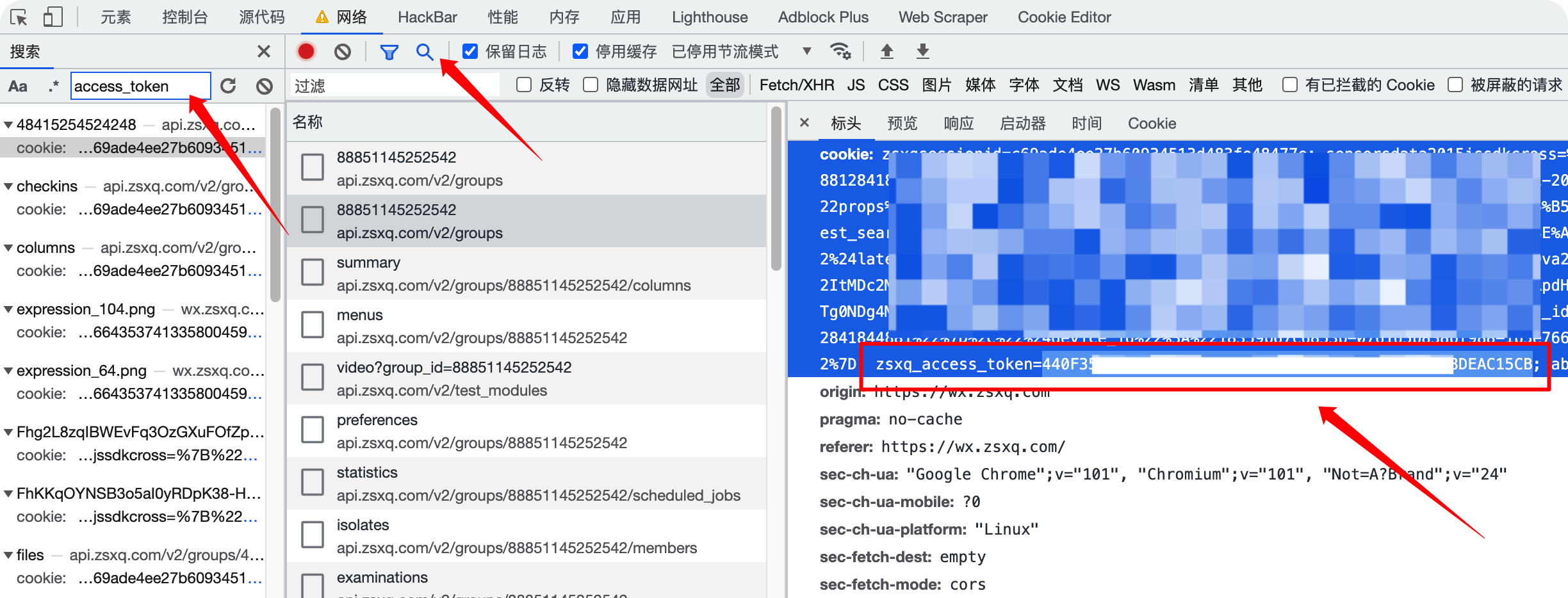Enable the invert filter checkbox
Viewport: 1568px width, 598px height.
[x=524, y=85]
